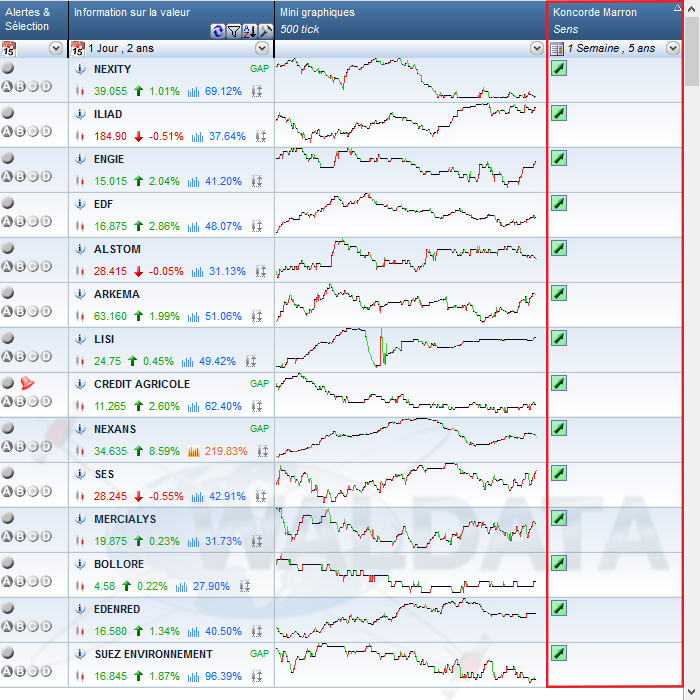The height and width of the screenshot is (700, 700).
Task: Open info icon for ENGIE
Action: point(80,159)
